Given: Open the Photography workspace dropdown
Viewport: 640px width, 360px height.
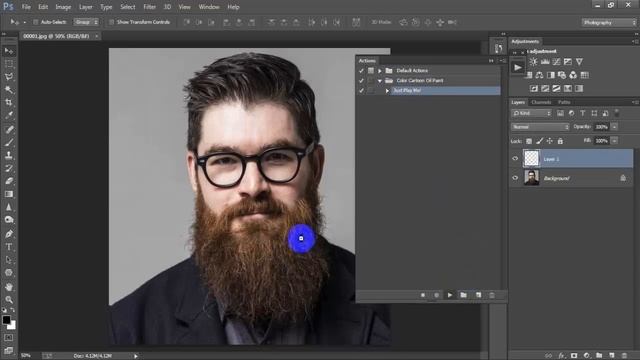Looking at the screenshot, I should [609, 22].
